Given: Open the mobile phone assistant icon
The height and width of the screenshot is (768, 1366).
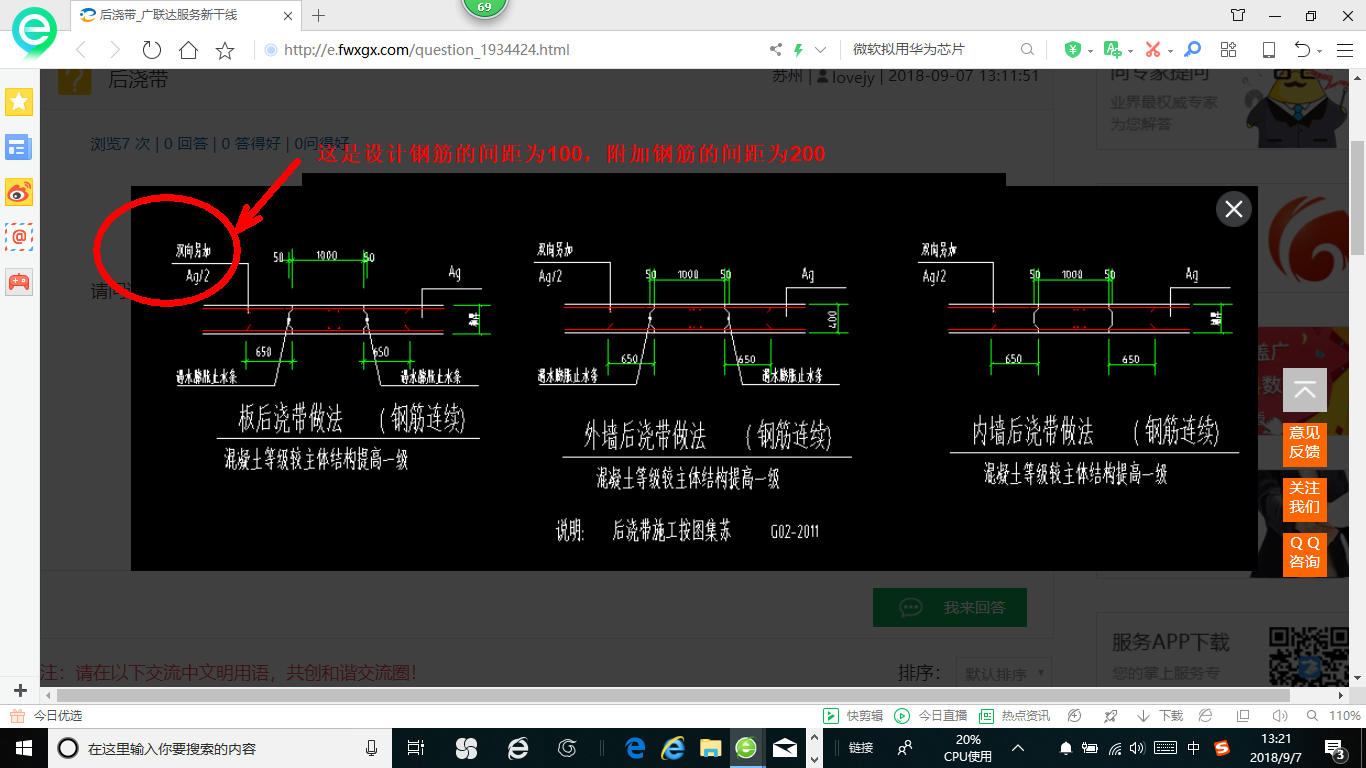Looking at the screenshot, I should tap(1268, 50).
